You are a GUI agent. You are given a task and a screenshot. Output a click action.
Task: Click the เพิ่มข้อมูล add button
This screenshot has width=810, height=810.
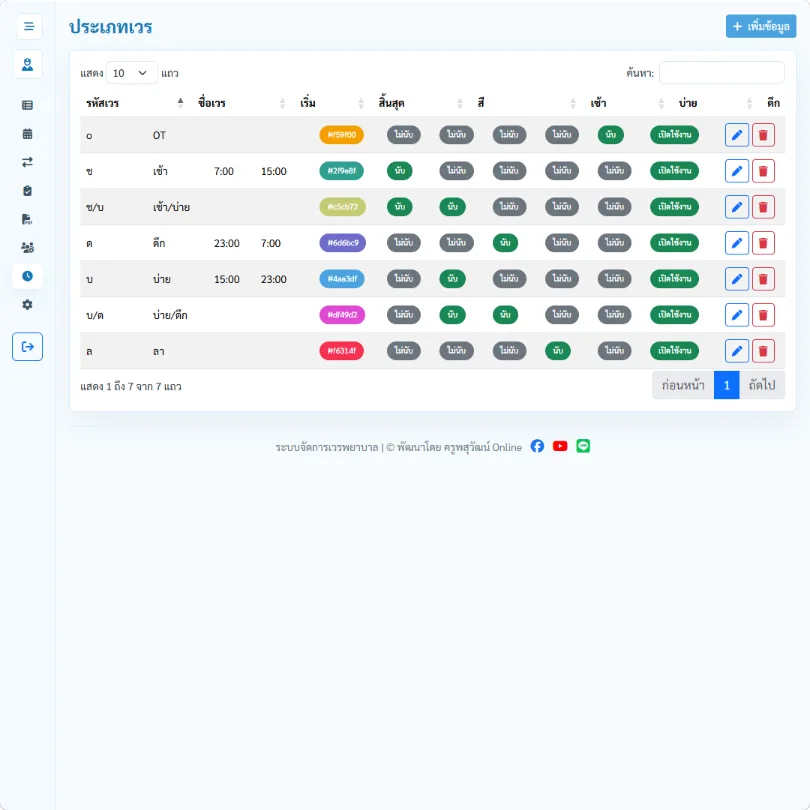point(760,26)
